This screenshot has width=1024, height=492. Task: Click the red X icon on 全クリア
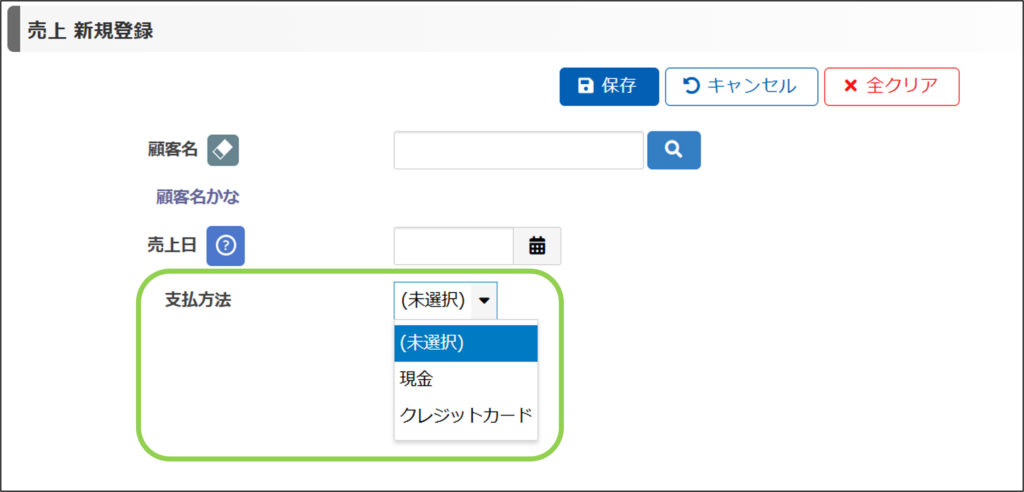pyautogui.click(x=851, y=86)
